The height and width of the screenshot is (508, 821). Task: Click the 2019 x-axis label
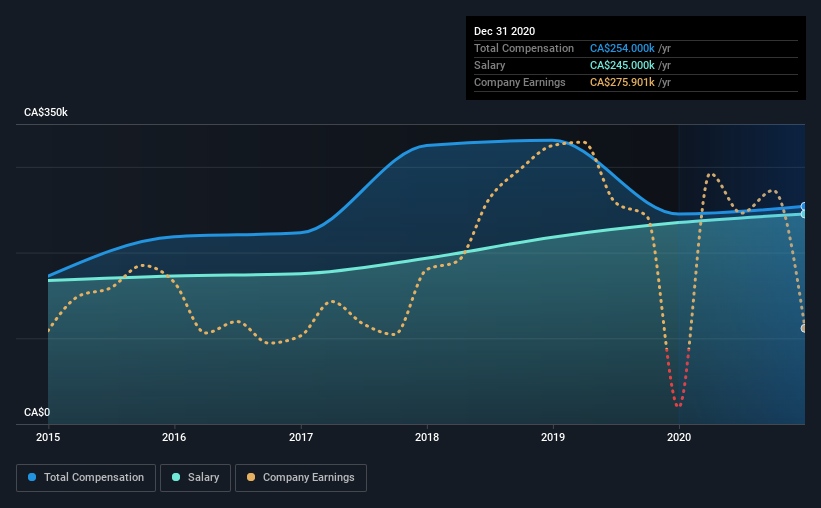click(x=553, y=437)
